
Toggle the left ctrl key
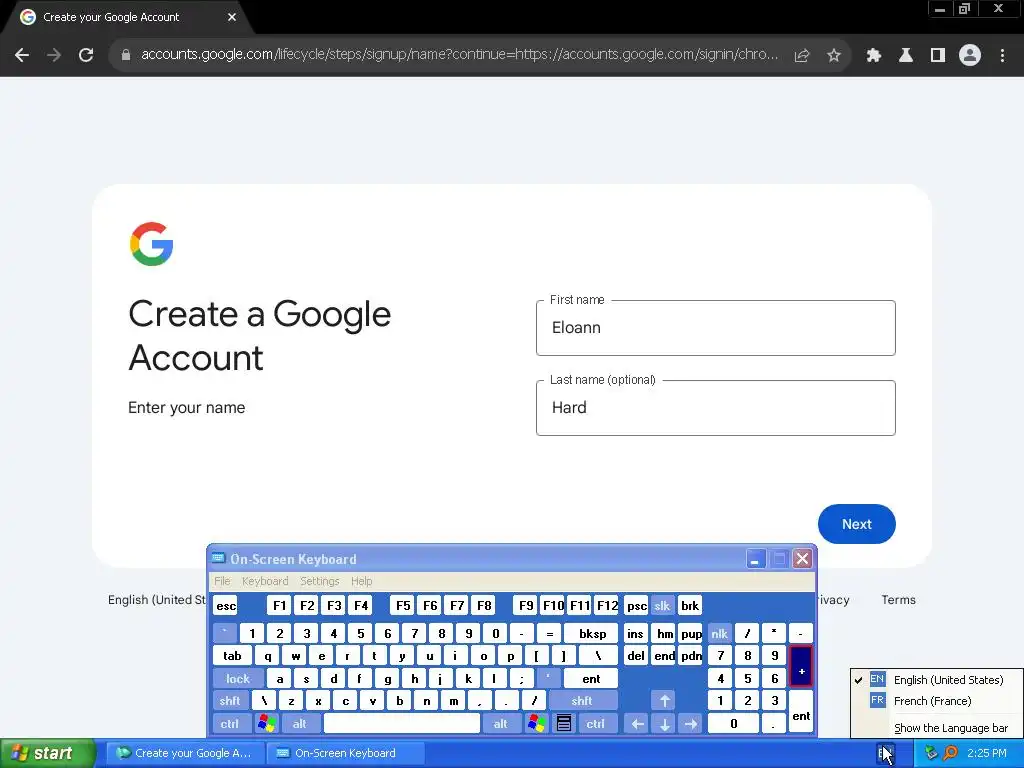[x=230, y=724]
